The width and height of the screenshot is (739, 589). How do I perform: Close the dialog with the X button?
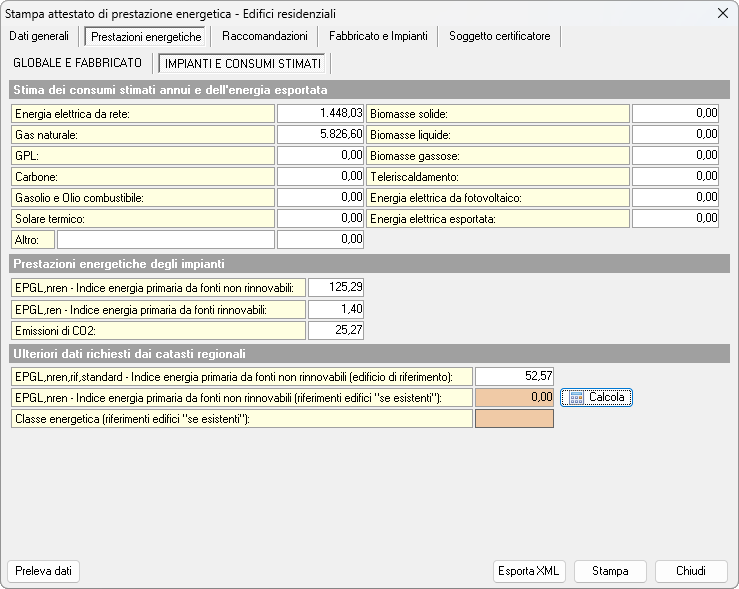pos(723,13)
